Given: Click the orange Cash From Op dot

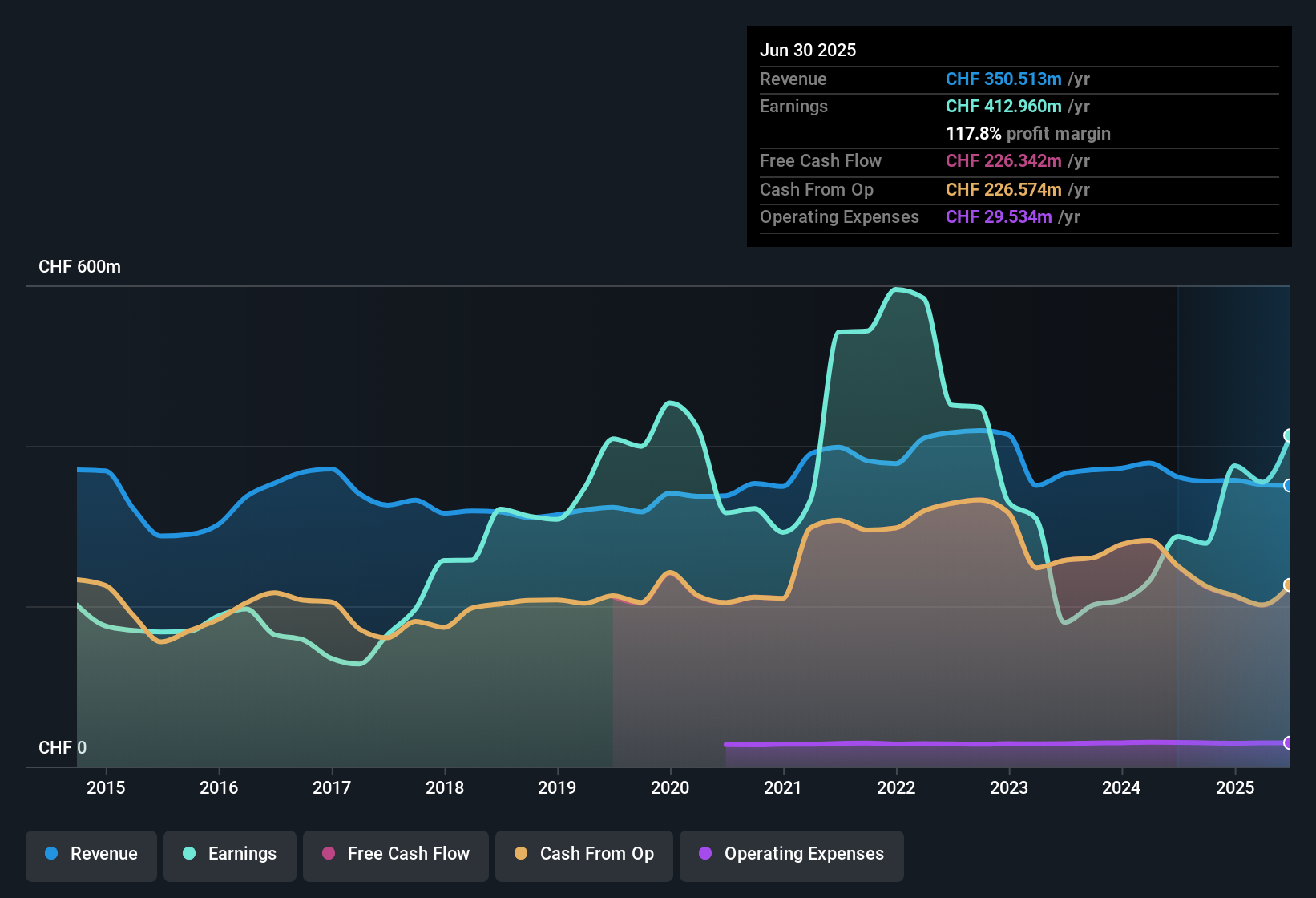Looking at the screenshot, I should pyautogui.click(x=521, y=853).
